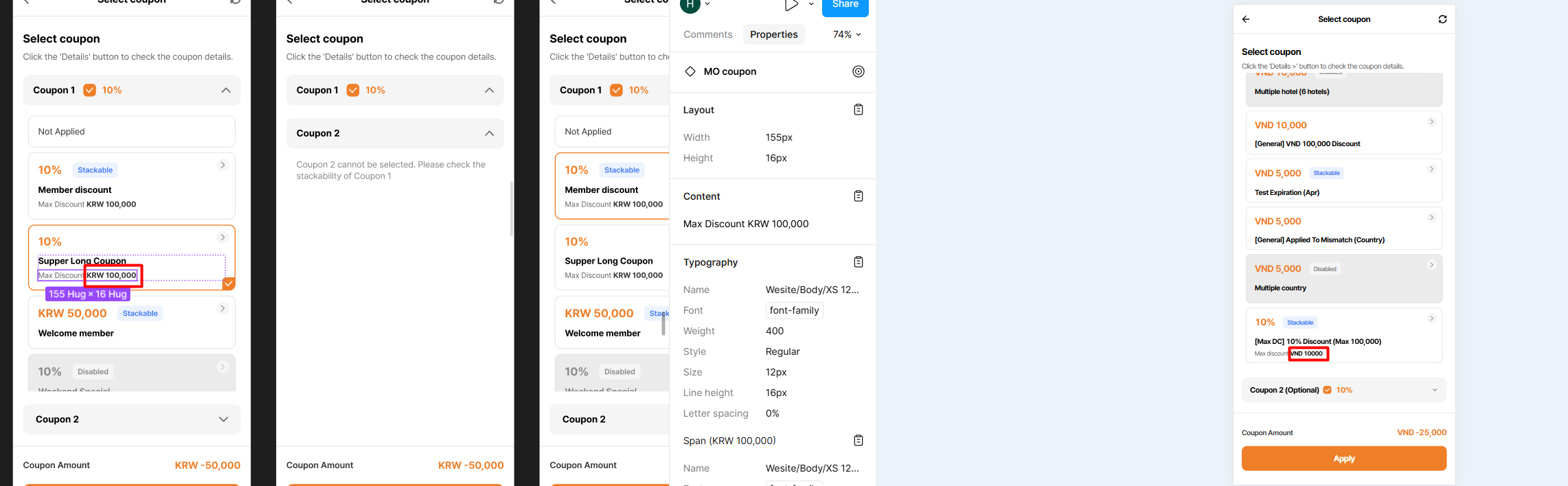Click the target icon beside MO coupon
The height and width of the screenshot is (486, 1568).
pyautogui.click(x=859, y=71)
